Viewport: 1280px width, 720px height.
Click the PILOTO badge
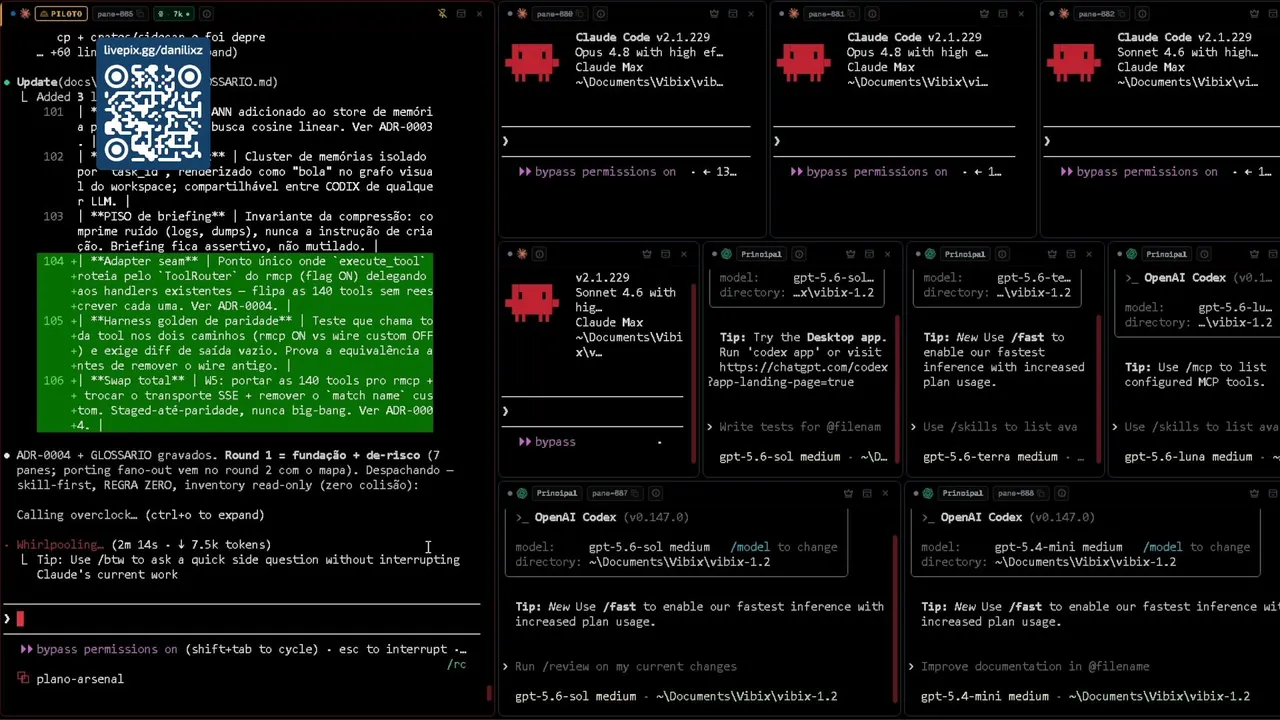(62, 14)
